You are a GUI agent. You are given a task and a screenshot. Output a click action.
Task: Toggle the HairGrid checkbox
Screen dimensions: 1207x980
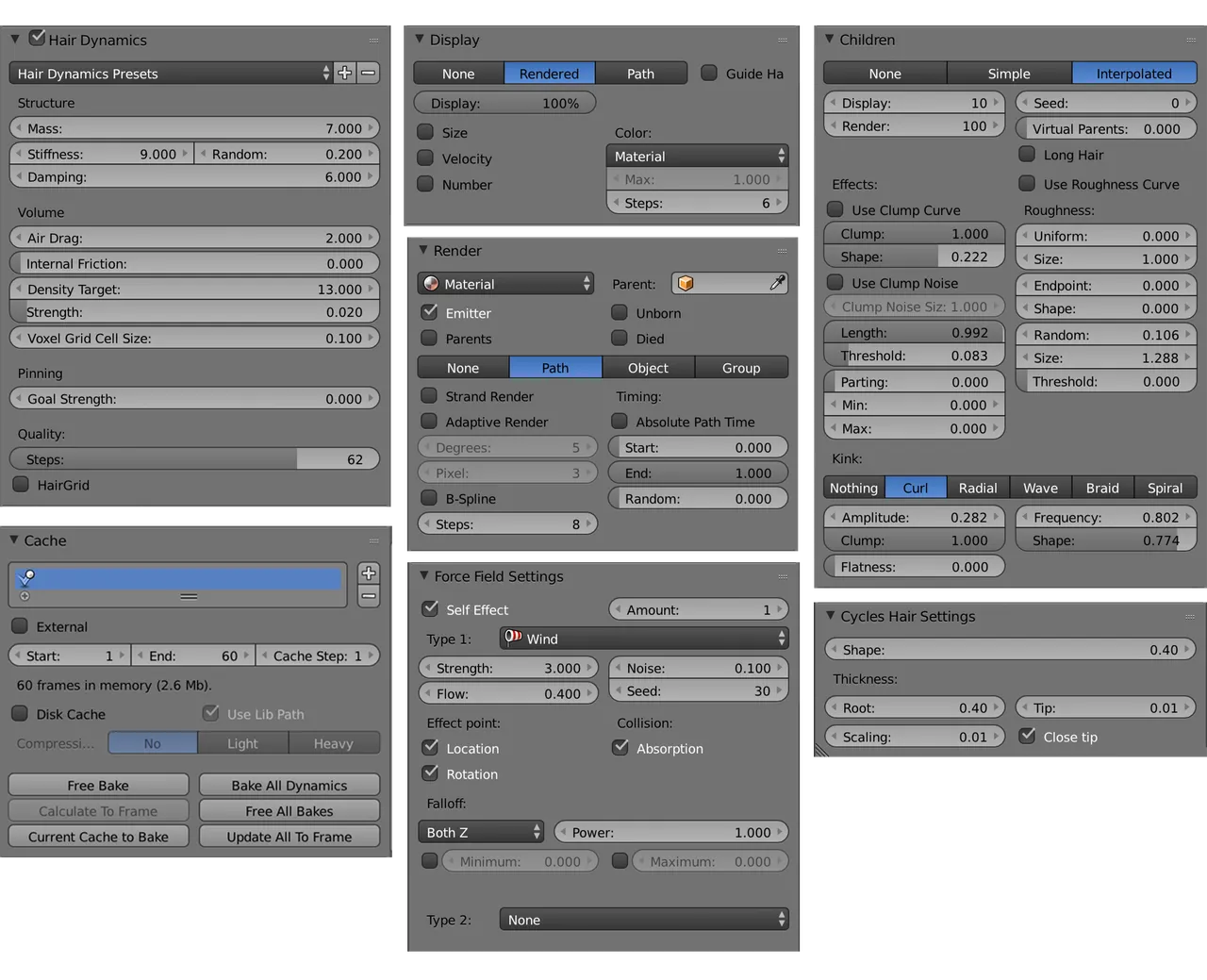point(21,484)
